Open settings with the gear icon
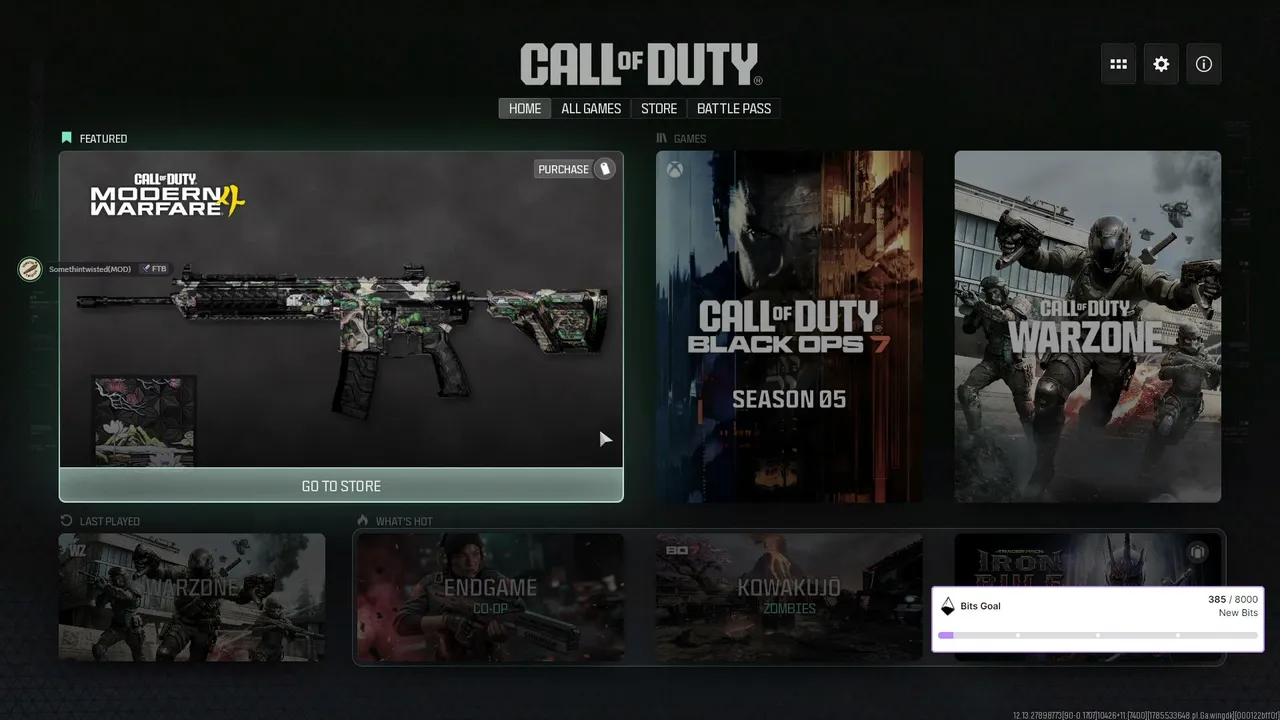This screenshot has height=720, width=1280. (1161, 64)
